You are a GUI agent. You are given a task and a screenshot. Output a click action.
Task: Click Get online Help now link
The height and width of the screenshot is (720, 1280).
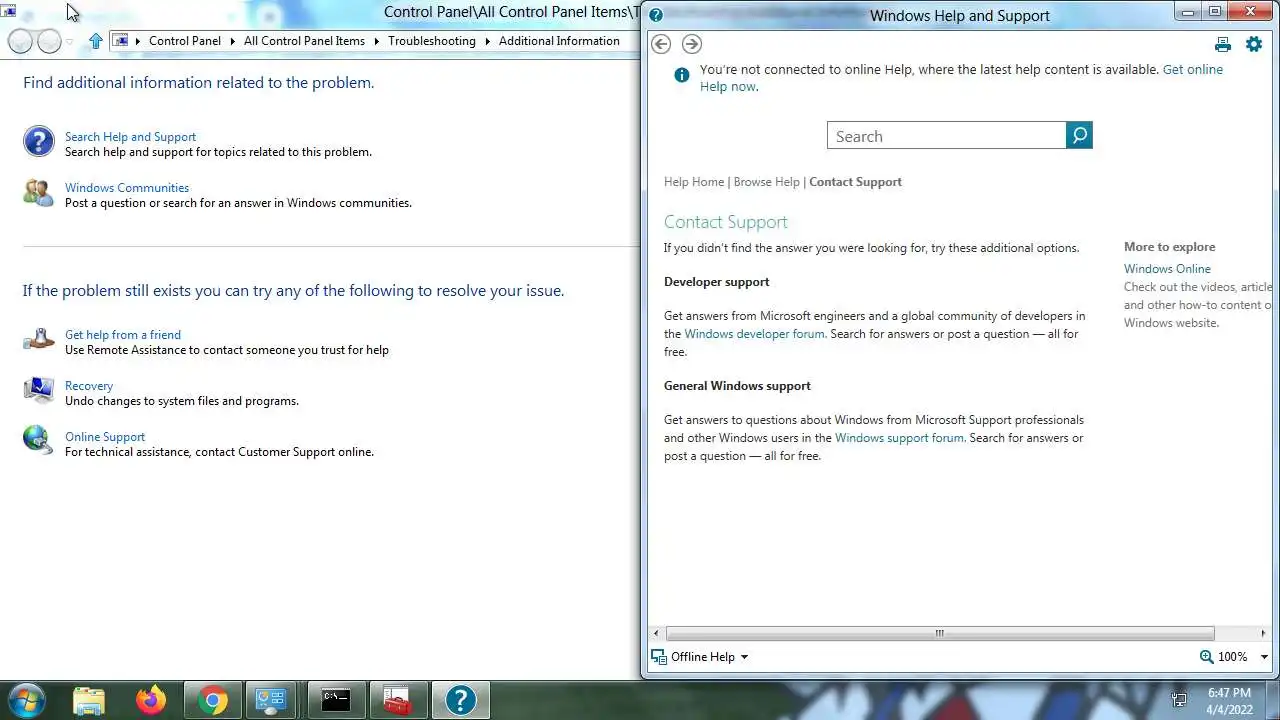[1193, 70]
